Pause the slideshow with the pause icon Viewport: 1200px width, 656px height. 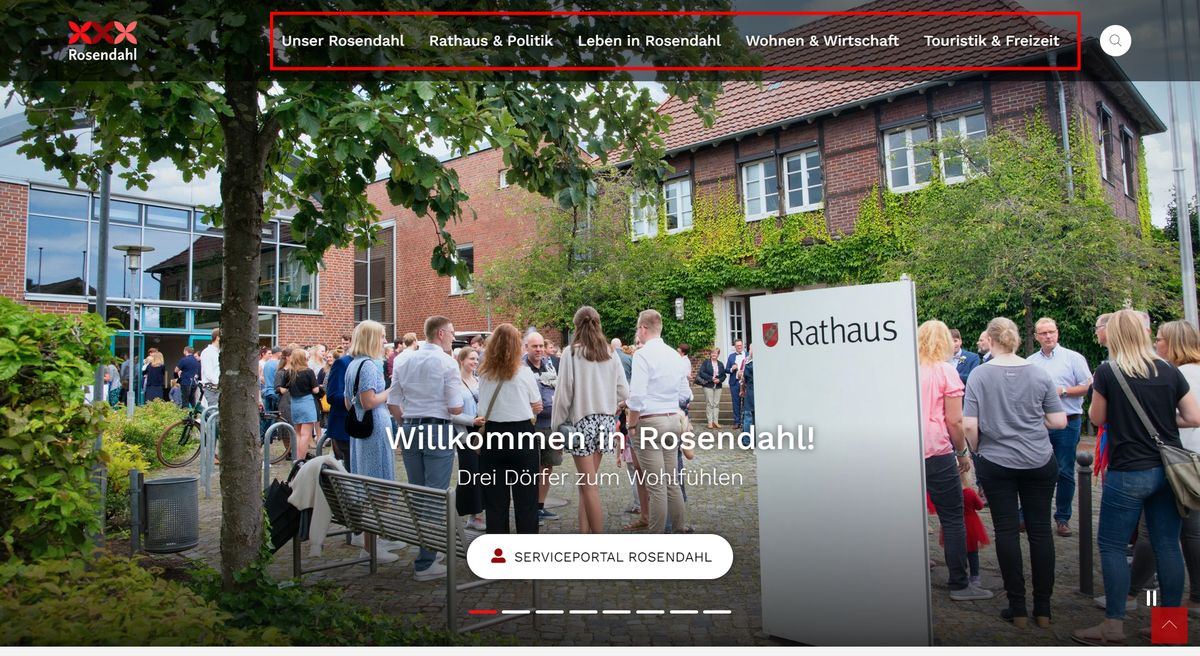click(1151, 597)
